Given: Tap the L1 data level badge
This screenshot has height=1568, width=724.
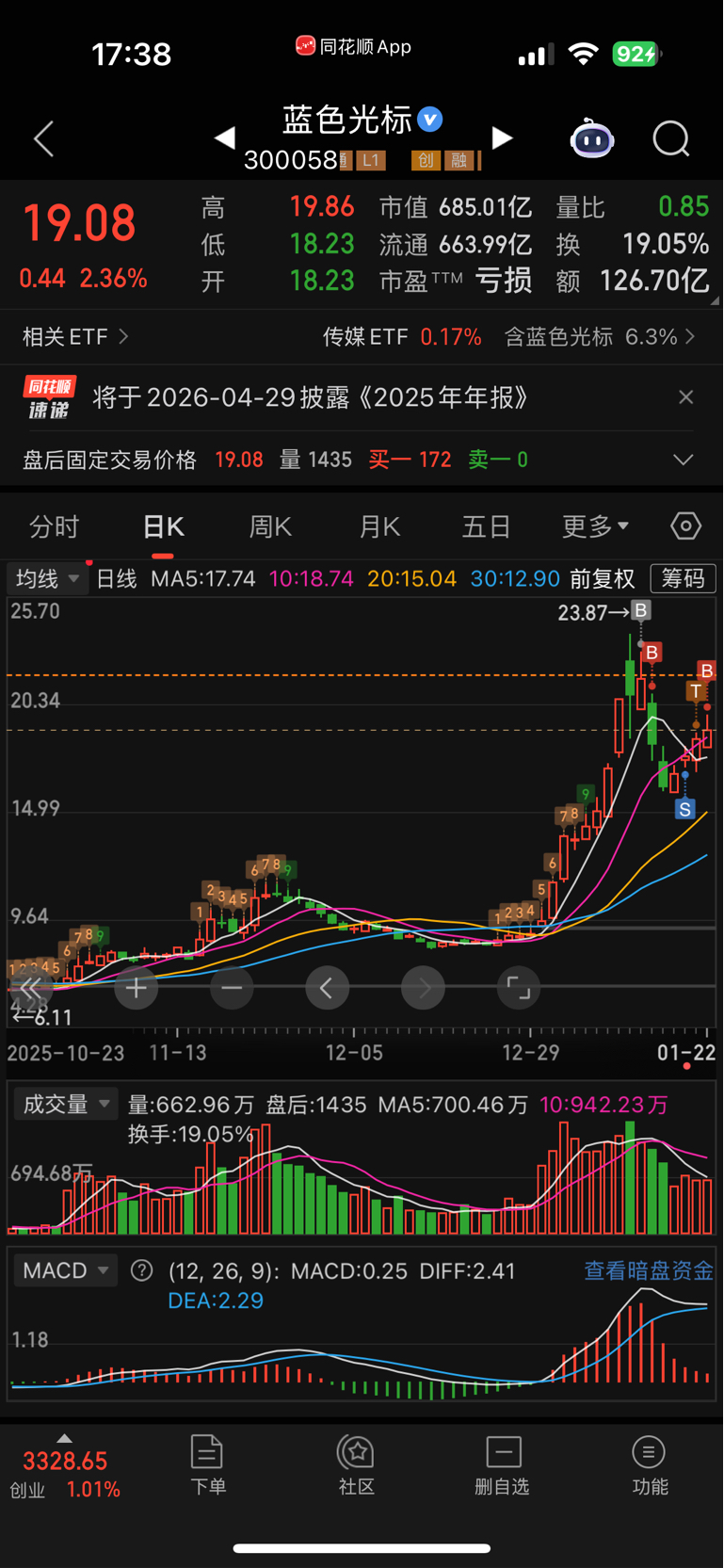Looking at the screenshot, I should [x=370, y=160].
